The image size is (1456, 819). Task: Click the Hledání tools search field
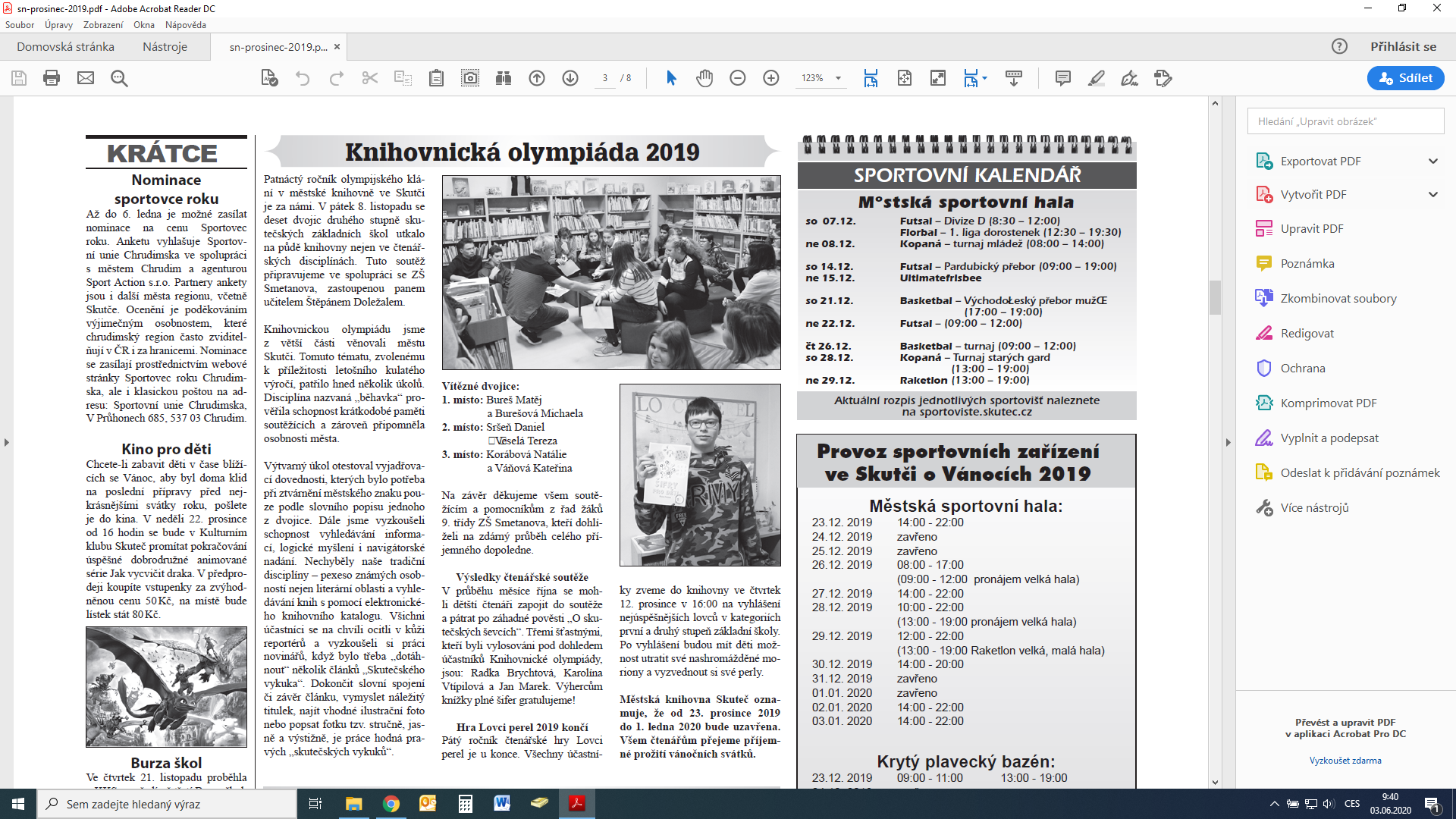1345,121
